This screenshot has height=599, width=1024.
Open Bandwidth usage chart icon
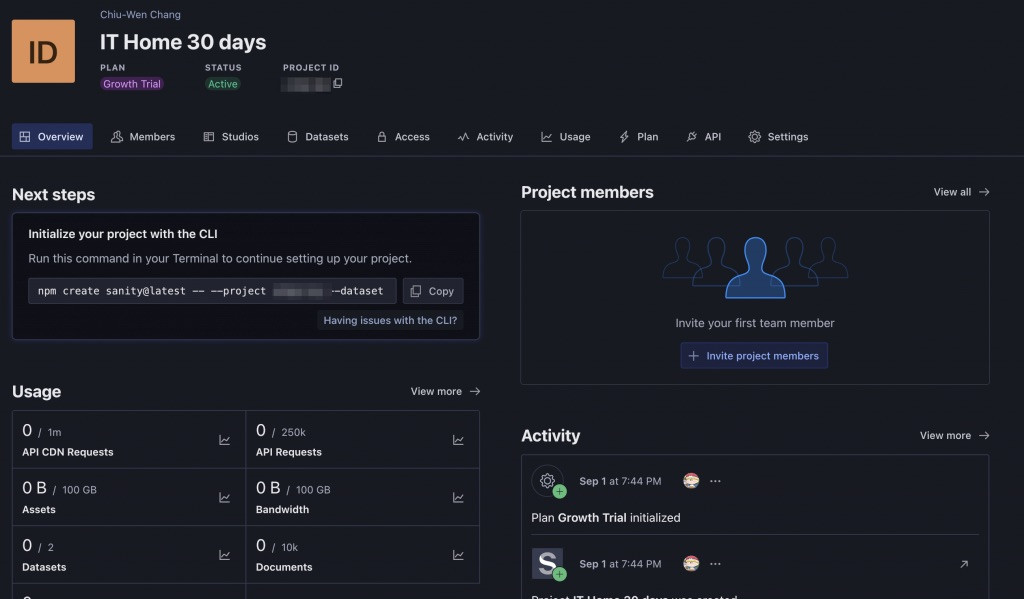(458, 498)
